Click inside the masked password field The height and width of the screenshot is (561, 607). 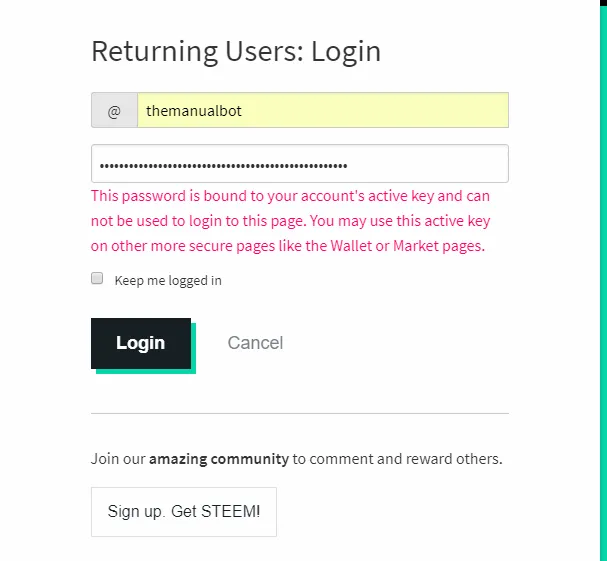click(300, 164)
